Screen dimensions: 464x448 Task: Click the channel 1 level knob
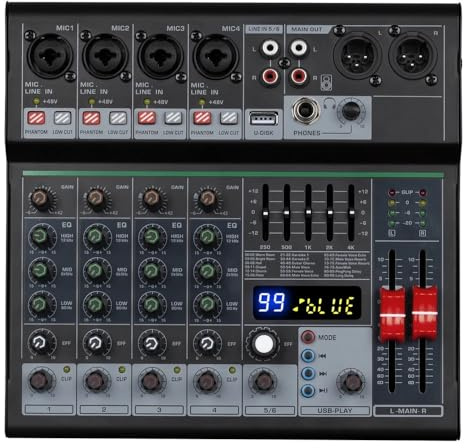tap(40, 381)
